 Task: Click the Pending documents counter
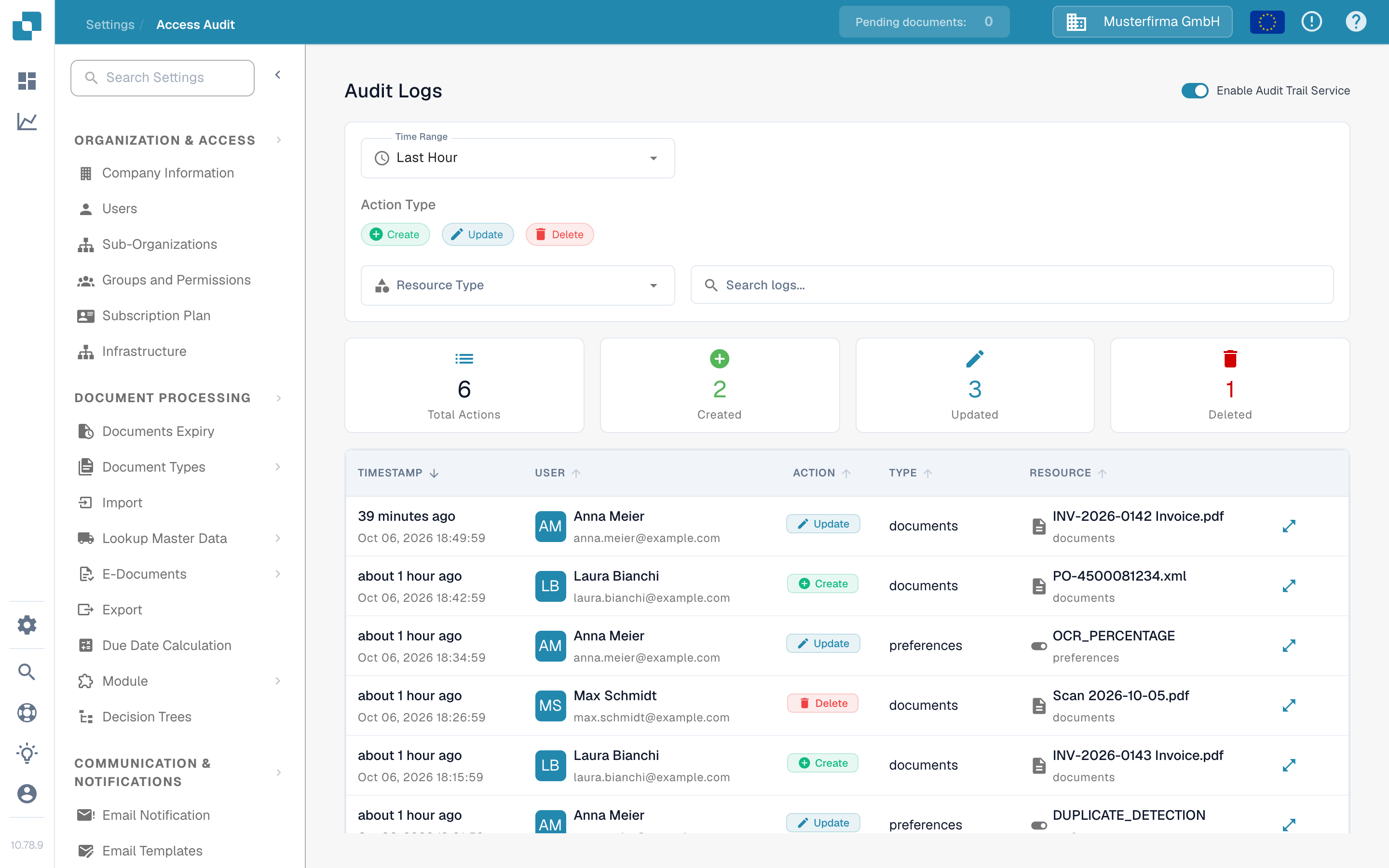924,22
